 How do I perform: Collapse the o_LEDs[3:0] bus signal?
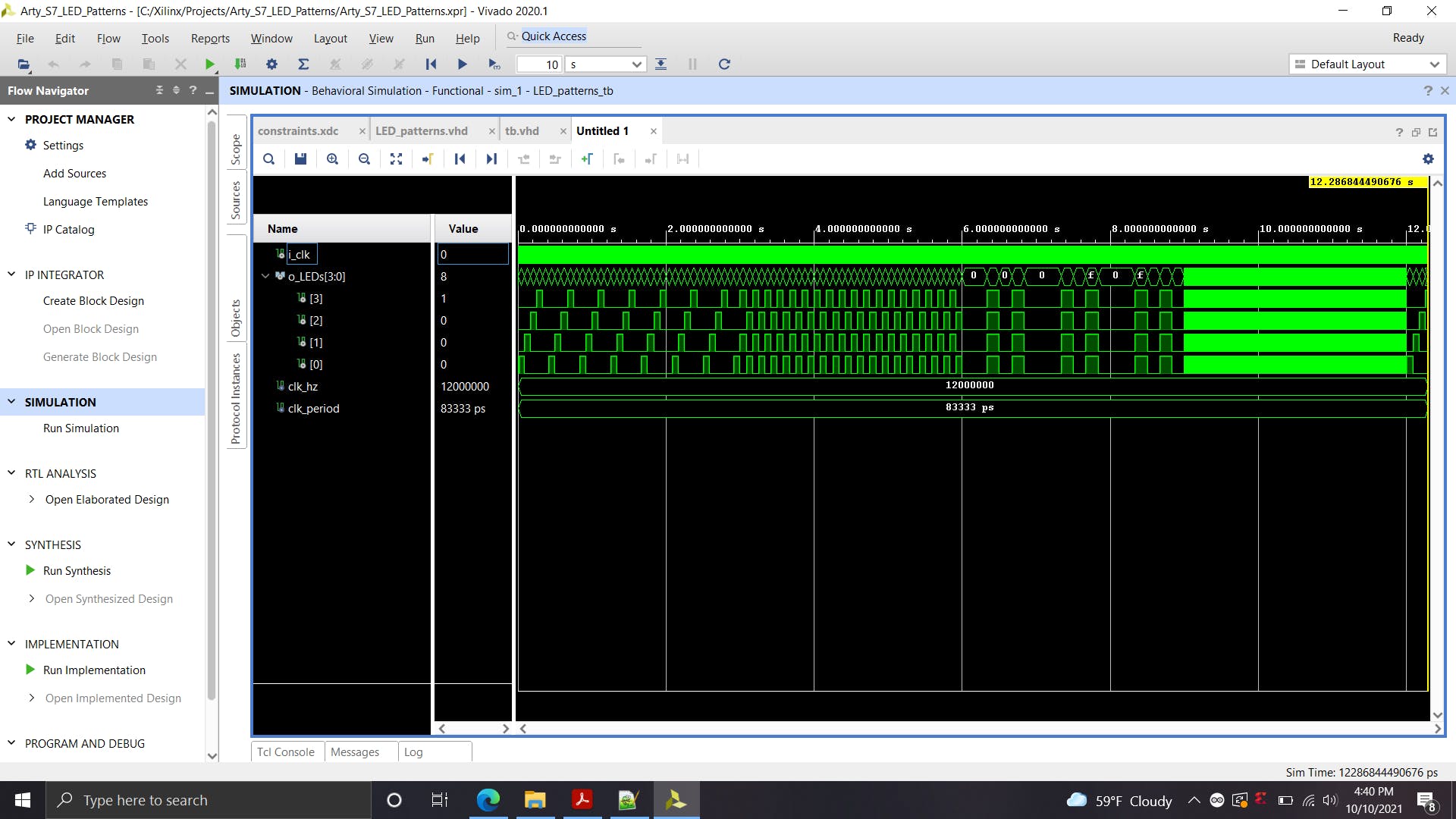[x=265, y=276]
